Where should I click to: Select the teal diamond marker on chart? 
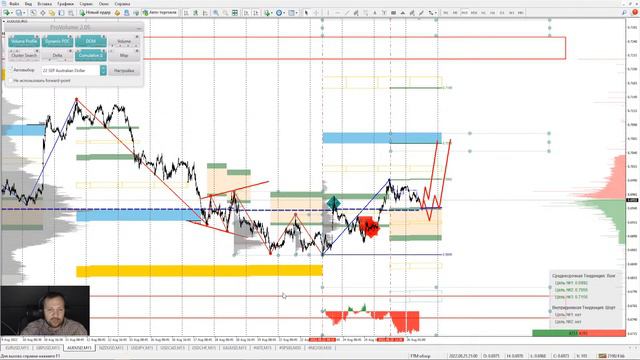pos(333,202)
